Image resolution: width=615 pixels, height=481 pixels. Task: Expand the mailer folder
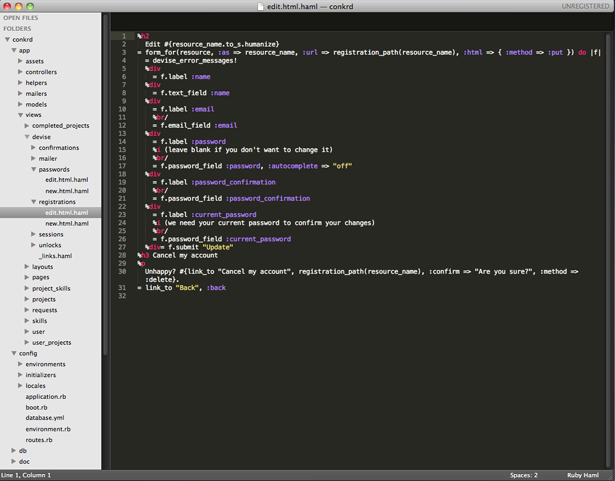pyautogui.click(x=33, y=159)
